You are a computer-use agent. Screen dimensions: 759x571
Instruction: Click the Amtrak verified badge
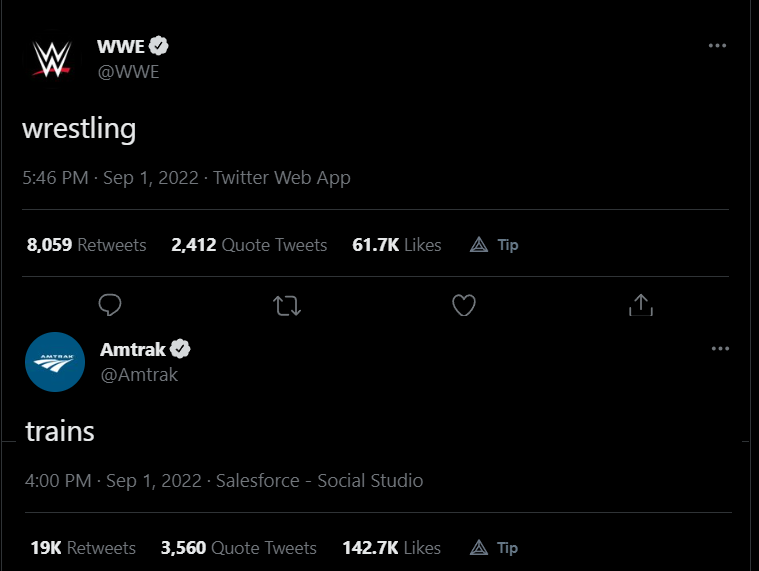pyautogui.click(x=181, y=349)
